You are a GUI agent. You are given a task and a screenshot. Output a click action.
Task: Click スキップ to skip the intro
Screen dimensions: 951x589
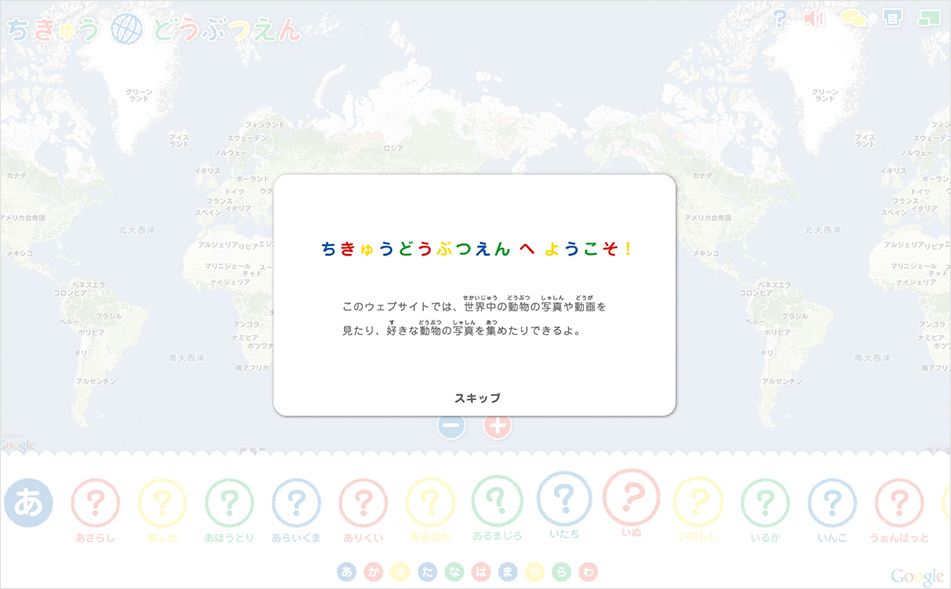tap(477, 398)
